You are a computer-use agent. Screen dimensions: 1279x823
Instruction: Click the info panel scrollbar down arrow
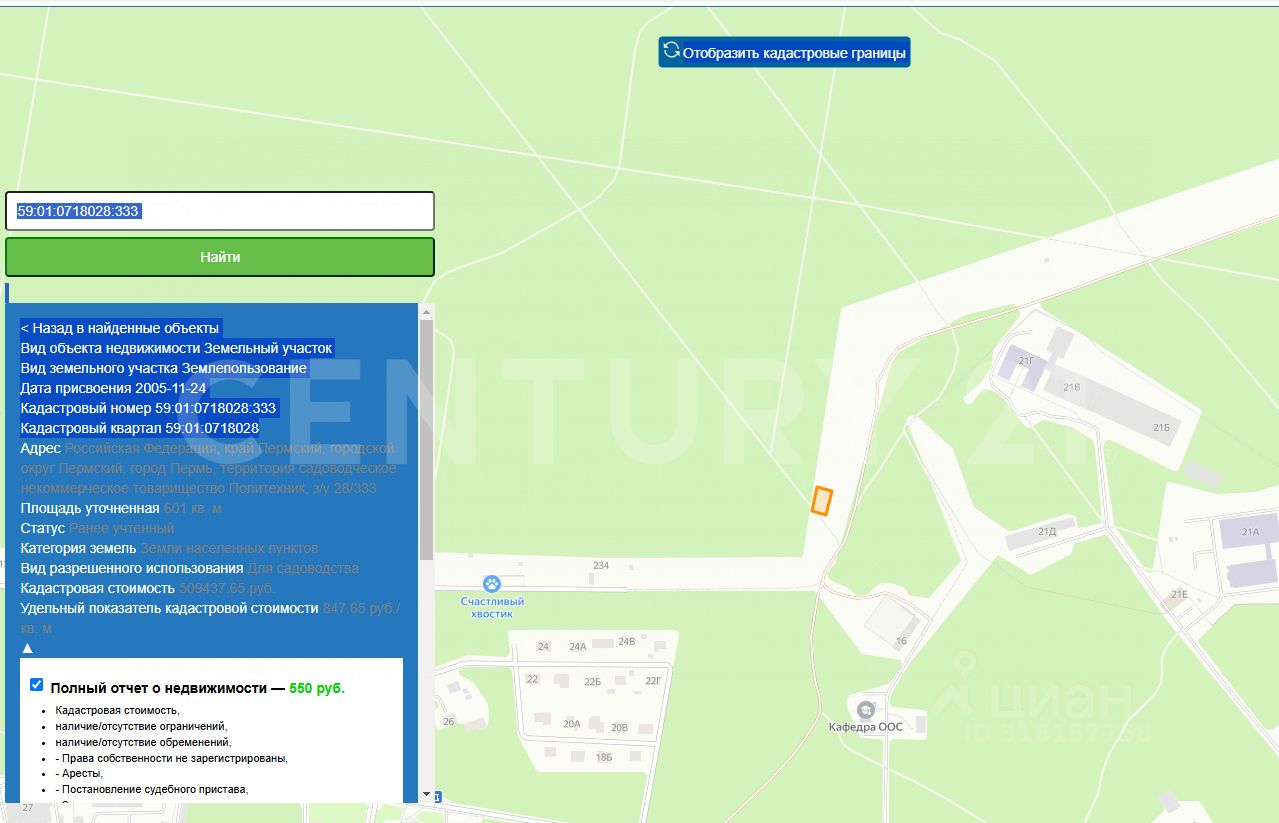coord(427,794)
